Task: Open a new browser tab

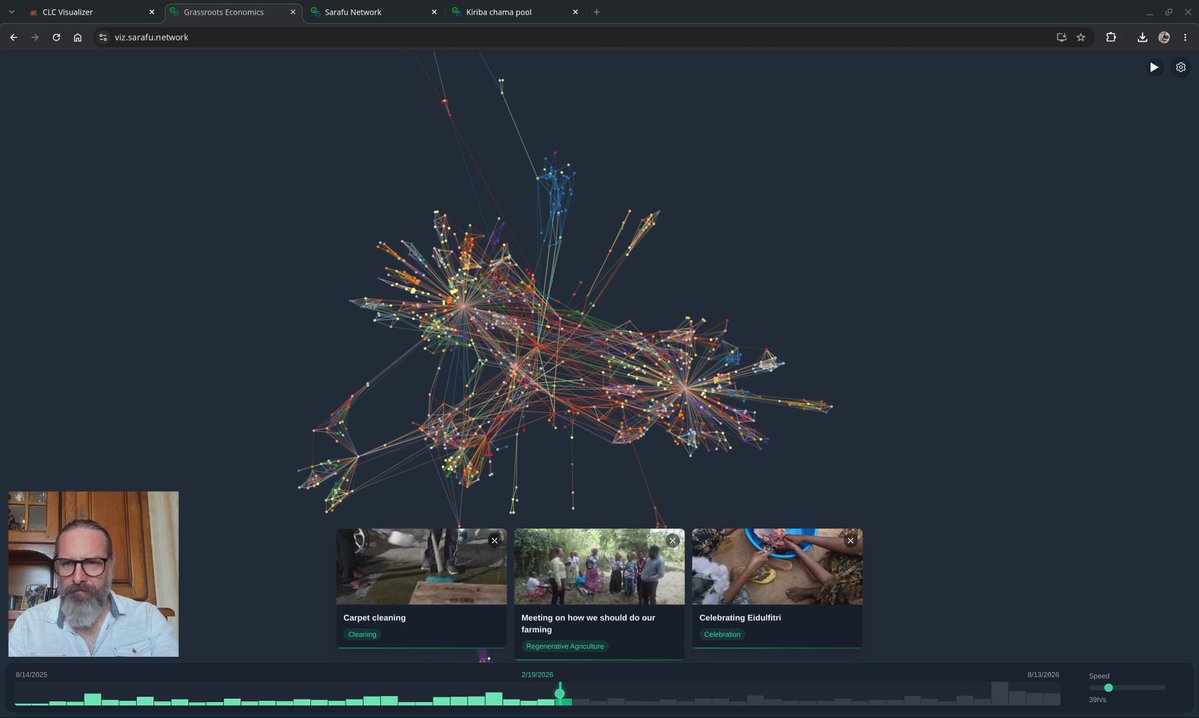Action: click(x=596, y=11)
